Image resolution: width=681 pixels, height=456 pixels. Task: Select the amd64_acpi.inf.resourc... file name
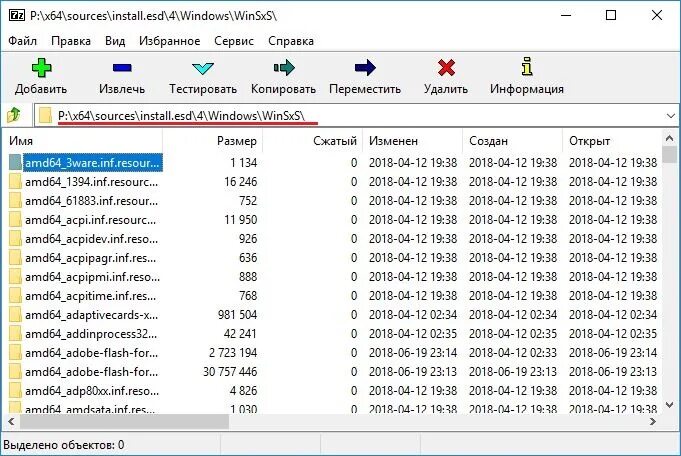tap(90, 220)
